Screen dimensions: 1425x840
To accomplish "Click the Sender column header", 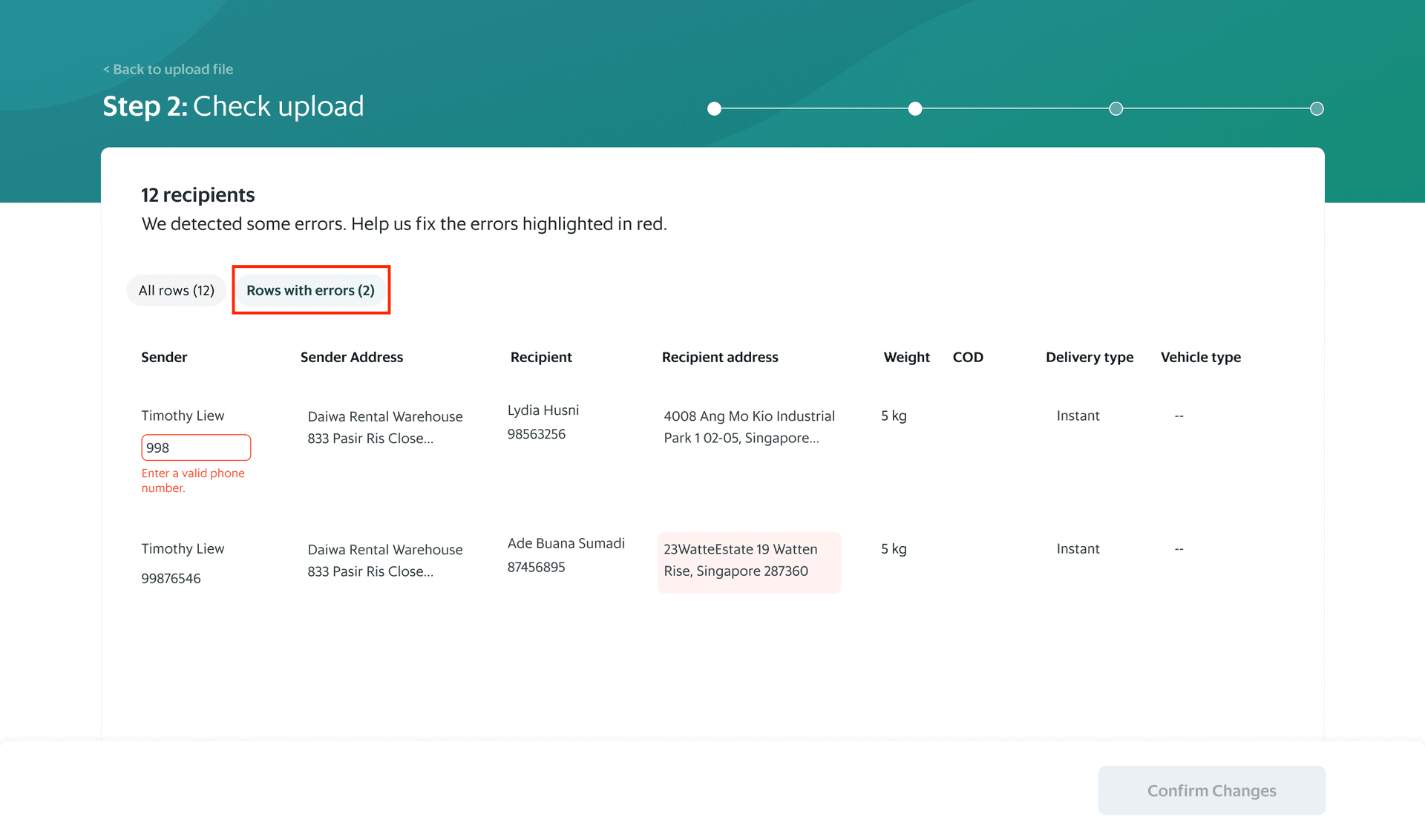I will pyautogui.click(x=164, y=357).
